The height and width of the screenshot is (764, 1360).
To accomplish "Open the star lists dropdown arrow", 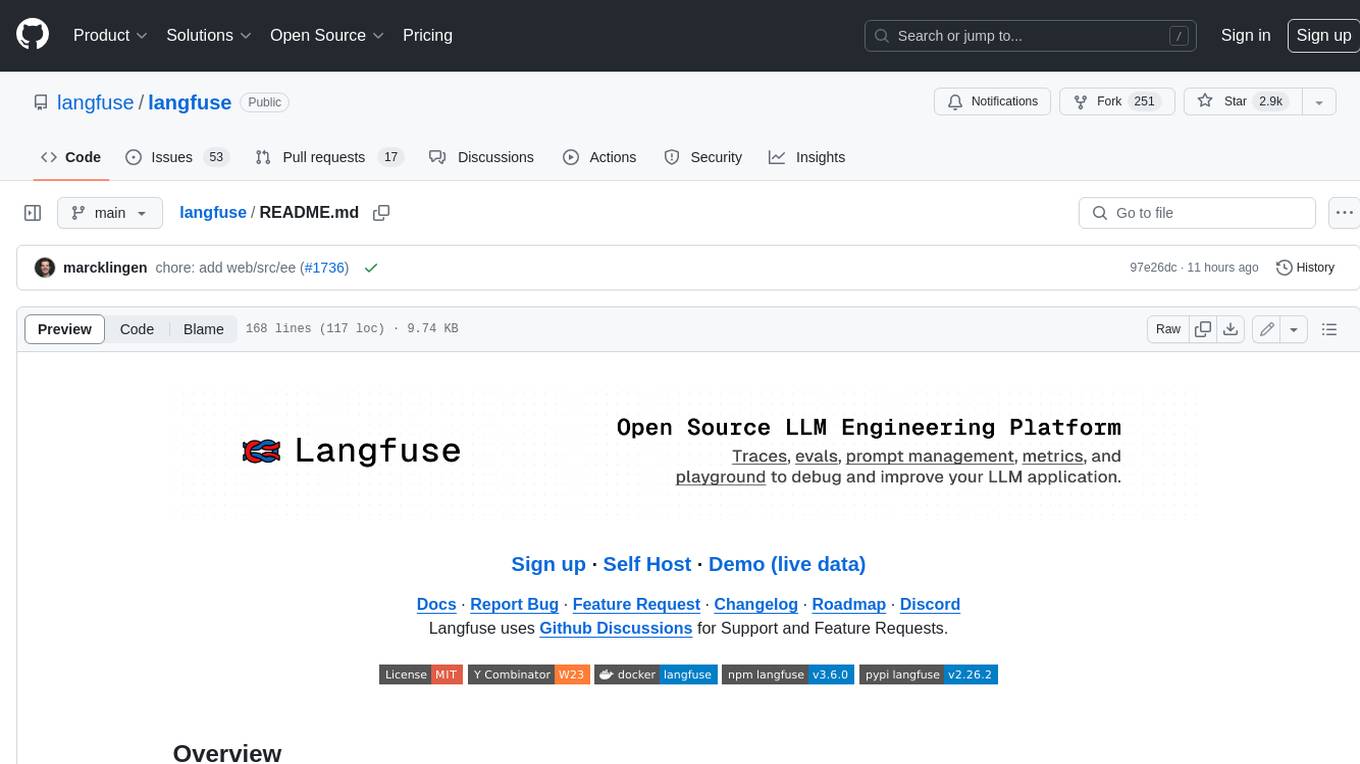I will 1319,102.
